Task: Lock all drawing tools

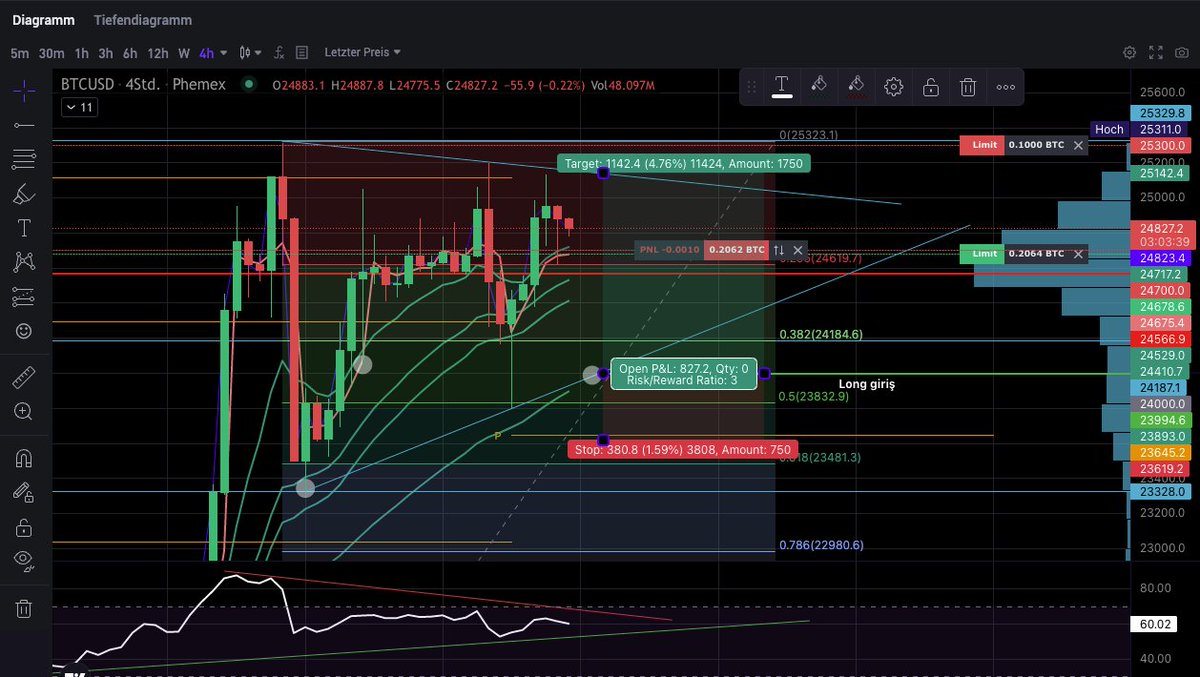Action: tap(25, 527)
